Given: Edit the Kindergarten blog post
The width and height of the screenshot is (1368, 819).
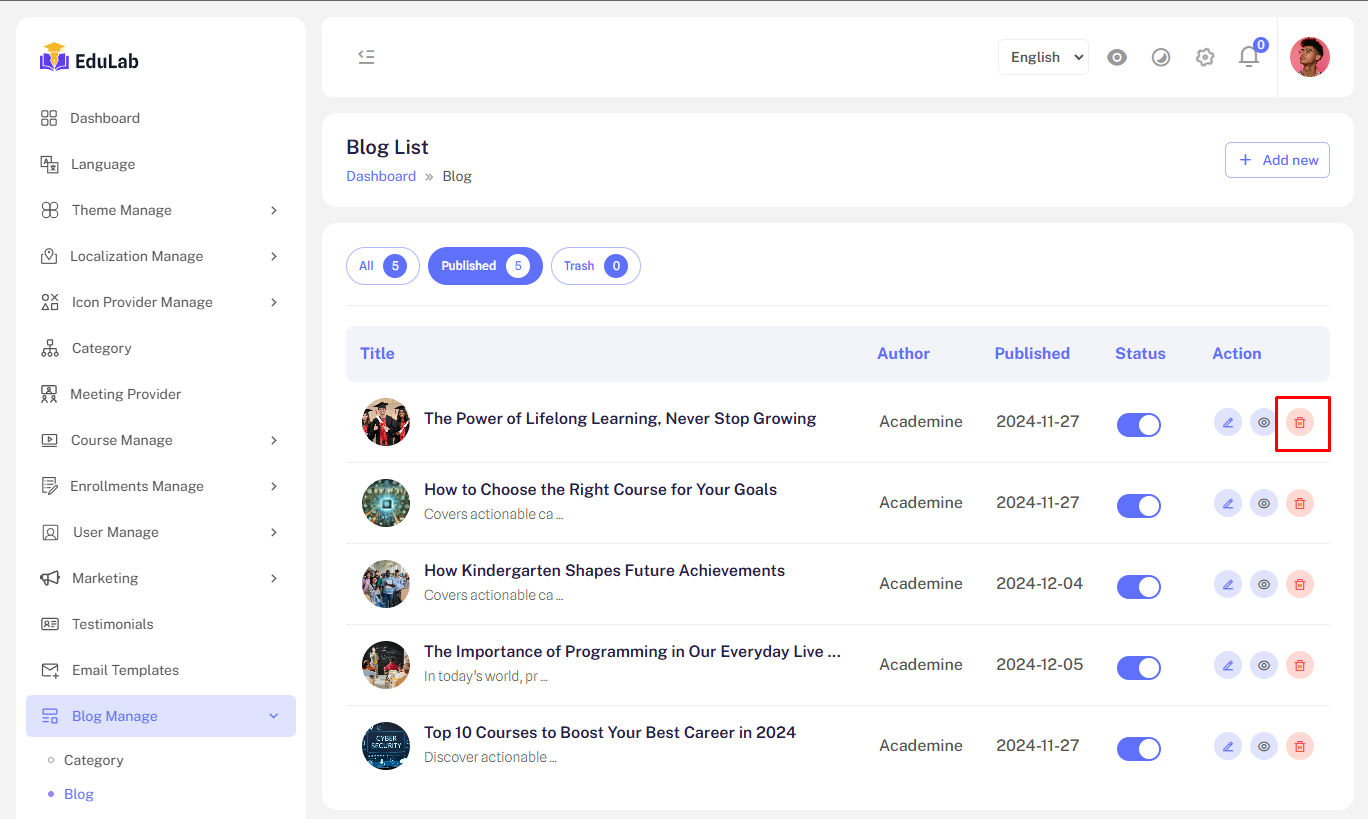Looking at the screenshot, I should pos(1228,584).
